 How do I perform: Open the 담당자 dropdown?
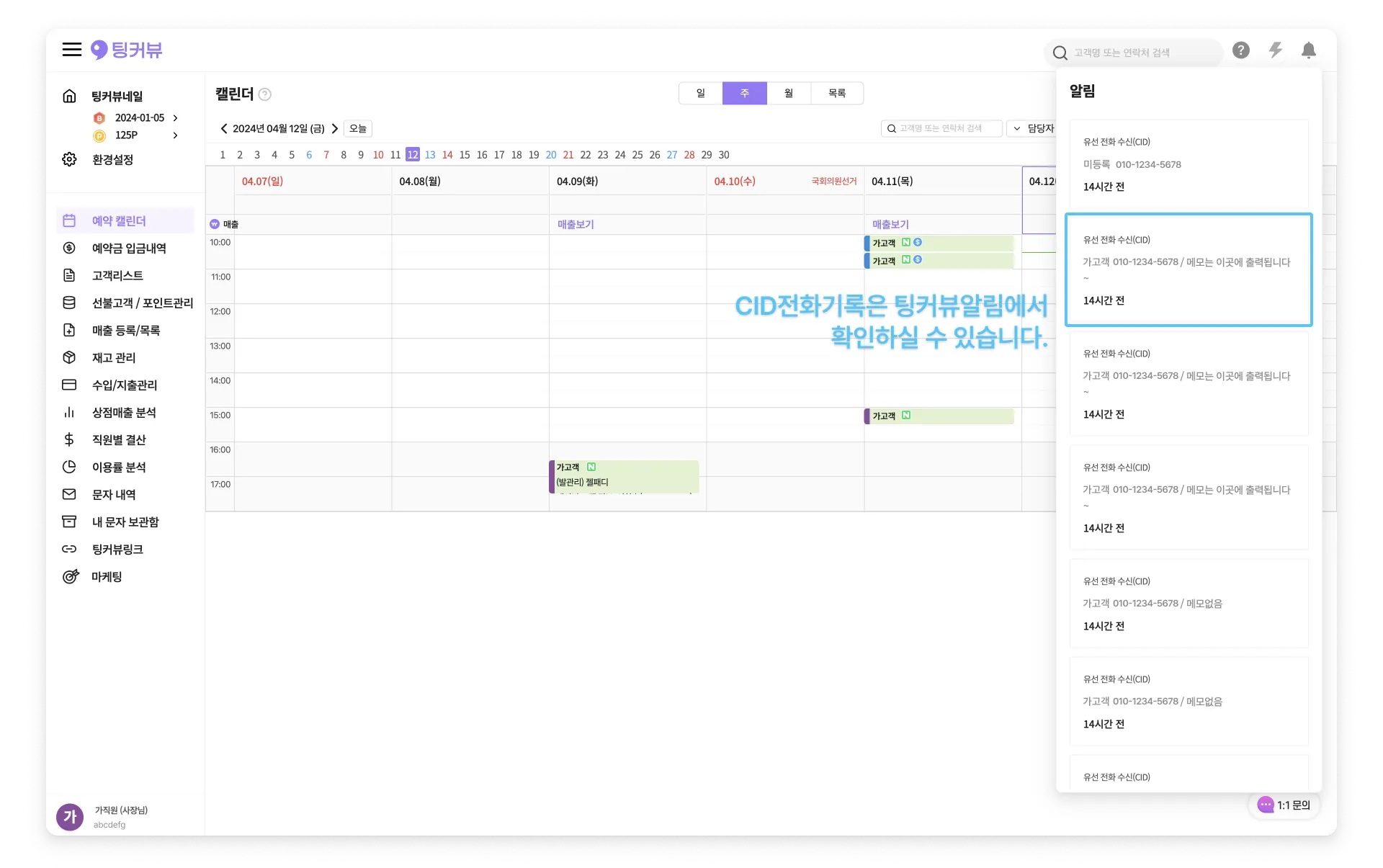coord(1033,128)
